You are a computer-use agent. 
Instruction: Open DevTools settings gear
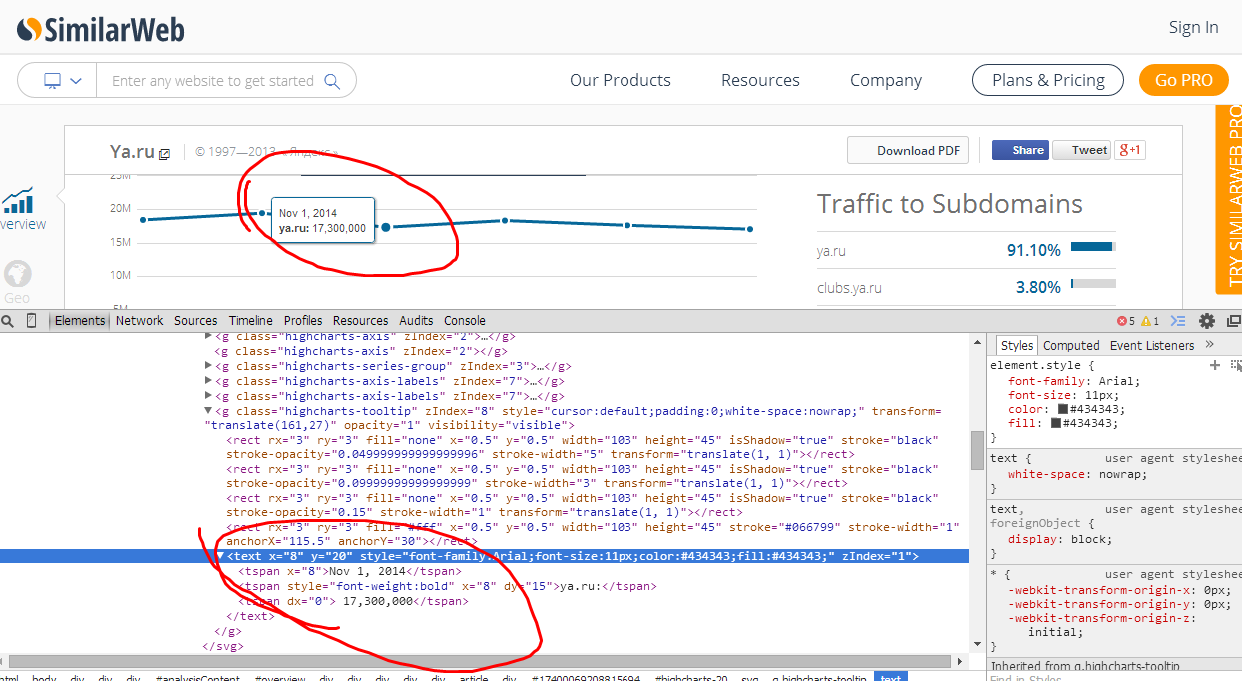pyautogui.click(x=1207, y=321)
